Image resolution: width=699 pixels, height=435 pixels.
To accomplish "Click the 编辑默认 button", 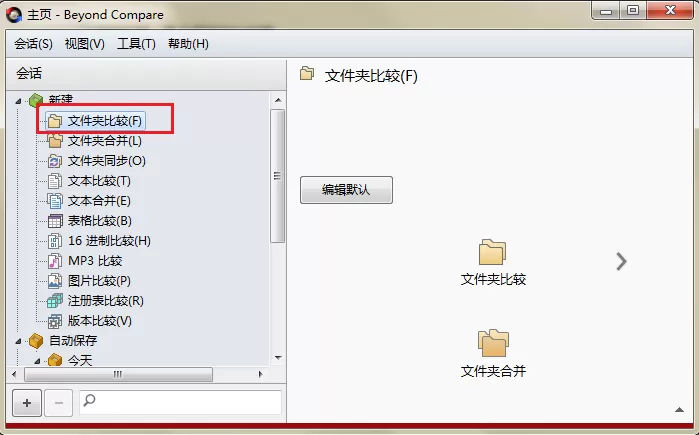I will tap(346, 190).
